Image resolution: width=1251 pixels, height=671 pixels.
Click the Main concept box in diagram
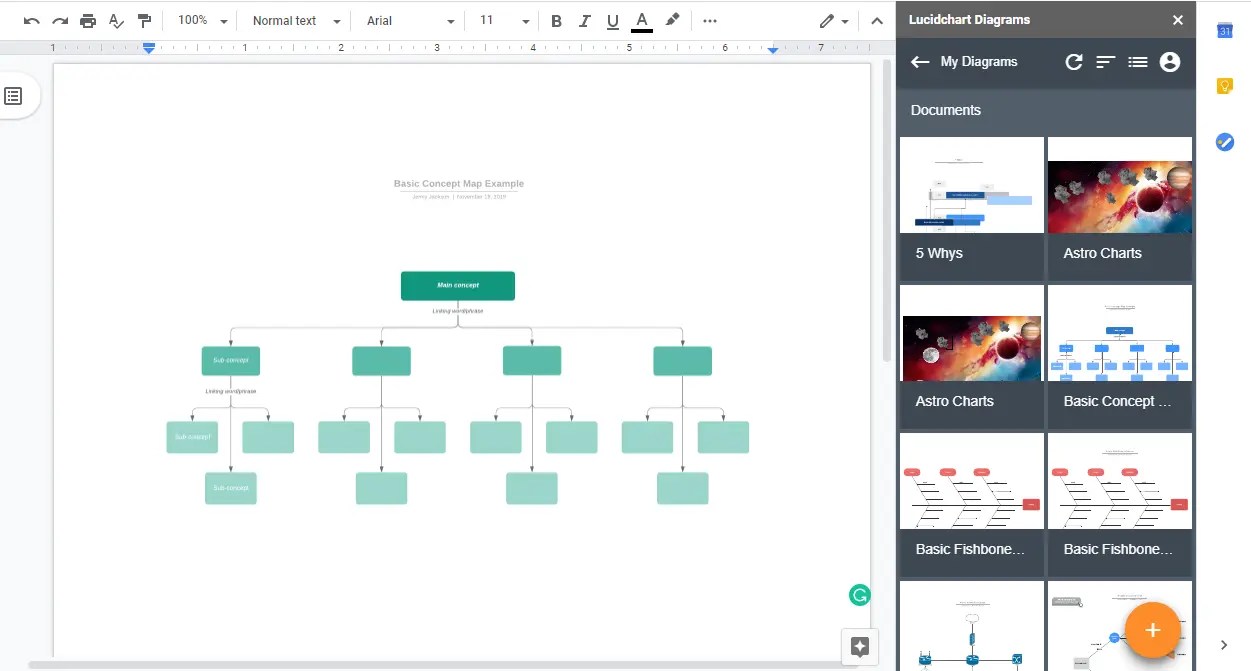point(458,285)
